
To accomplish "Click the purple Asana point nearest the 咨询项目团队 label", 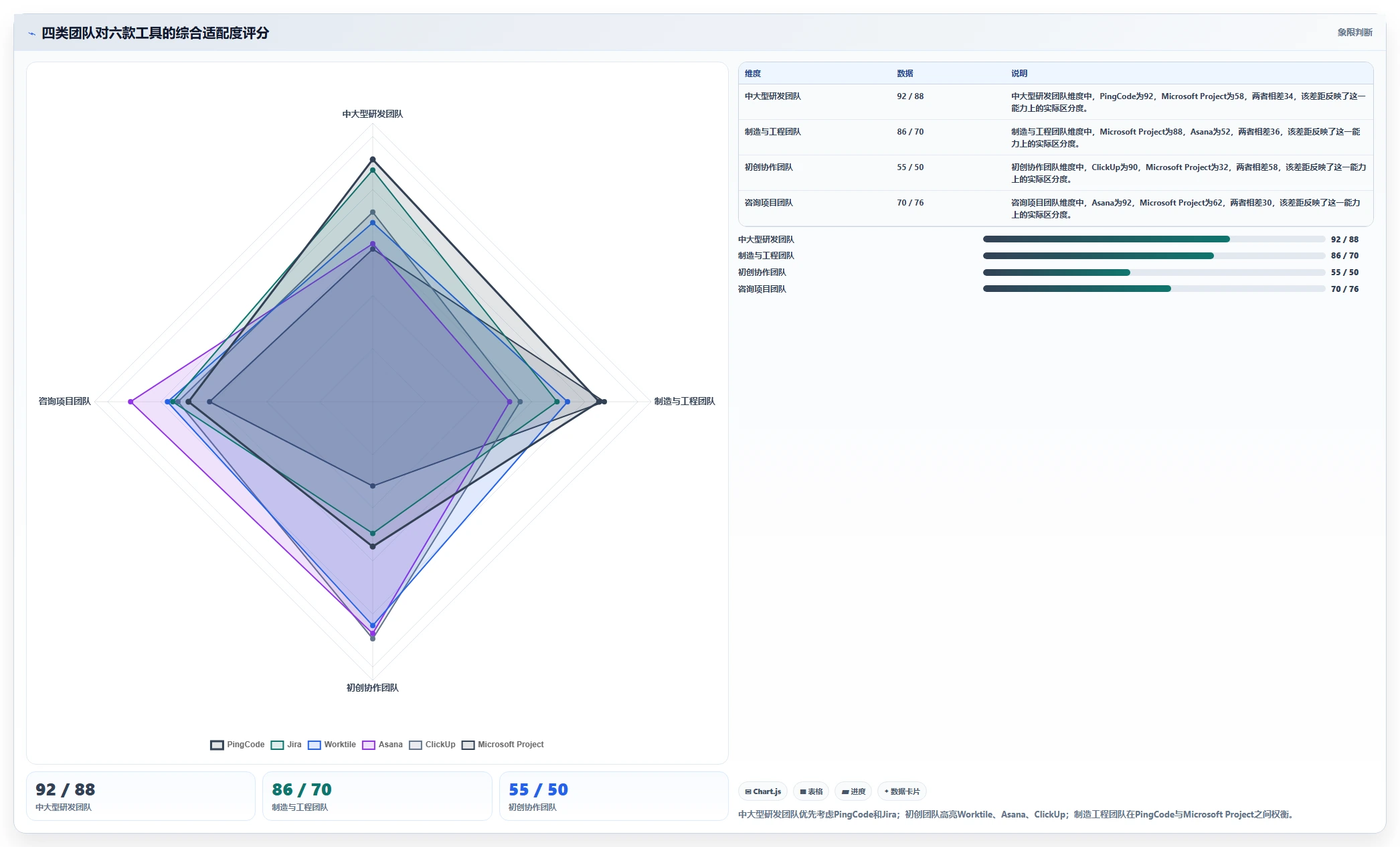I will click(130, 402).
